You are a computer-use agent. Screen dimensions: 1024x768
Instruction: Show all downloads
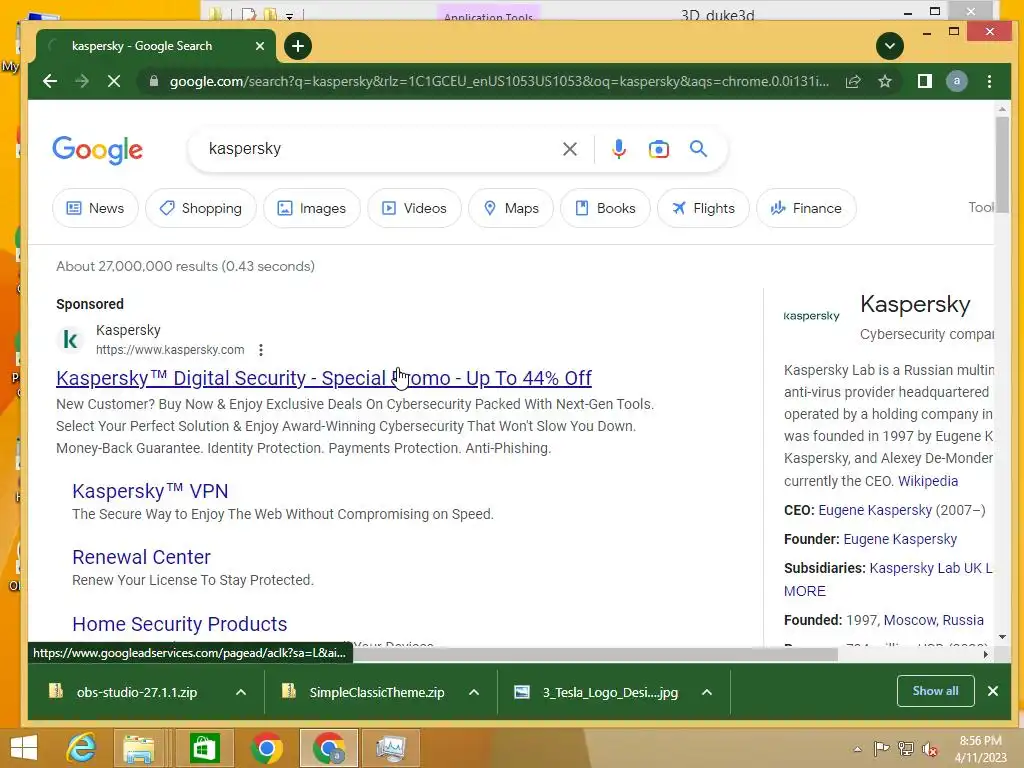pyautogui.click(x=935, y=691)
